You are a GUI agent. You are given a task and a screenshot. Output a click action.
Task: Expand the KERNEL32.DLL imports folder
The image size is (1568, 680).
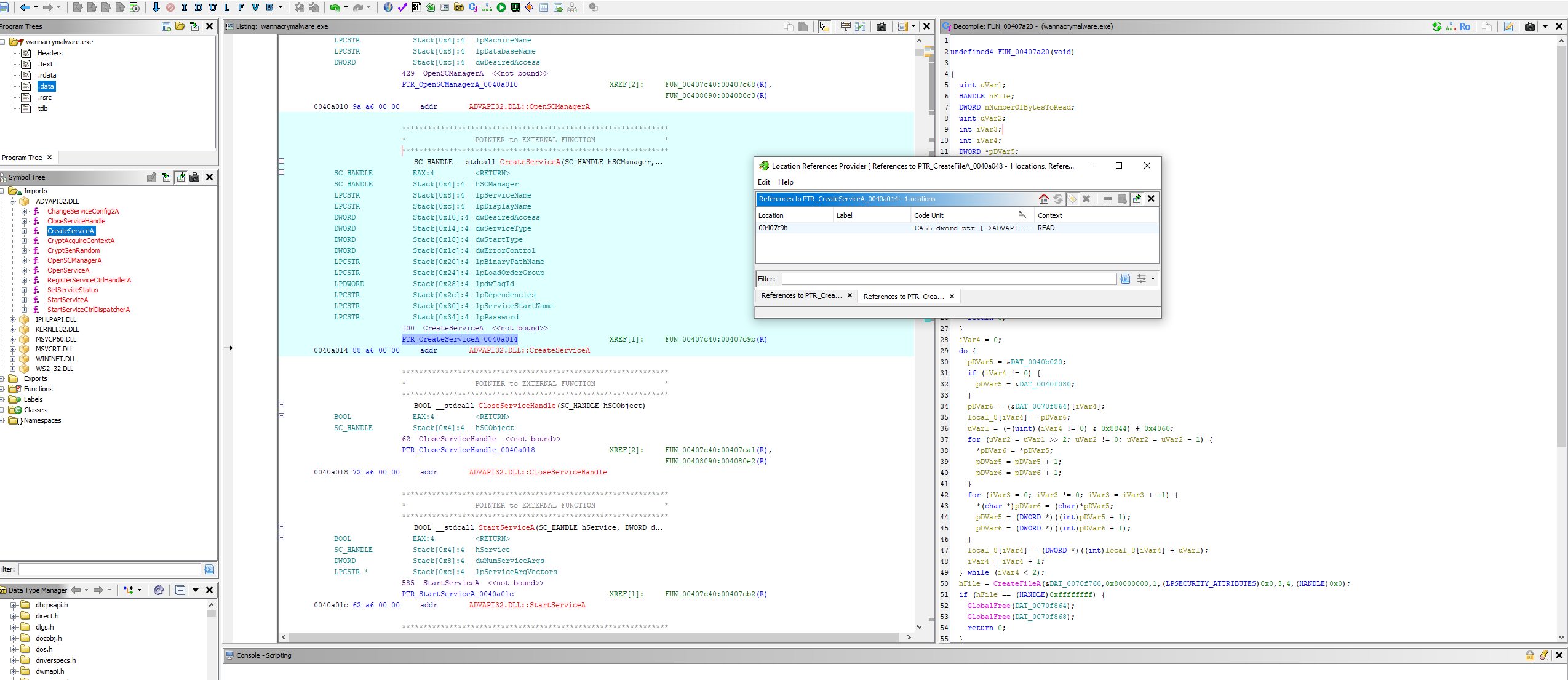[12, 329]
